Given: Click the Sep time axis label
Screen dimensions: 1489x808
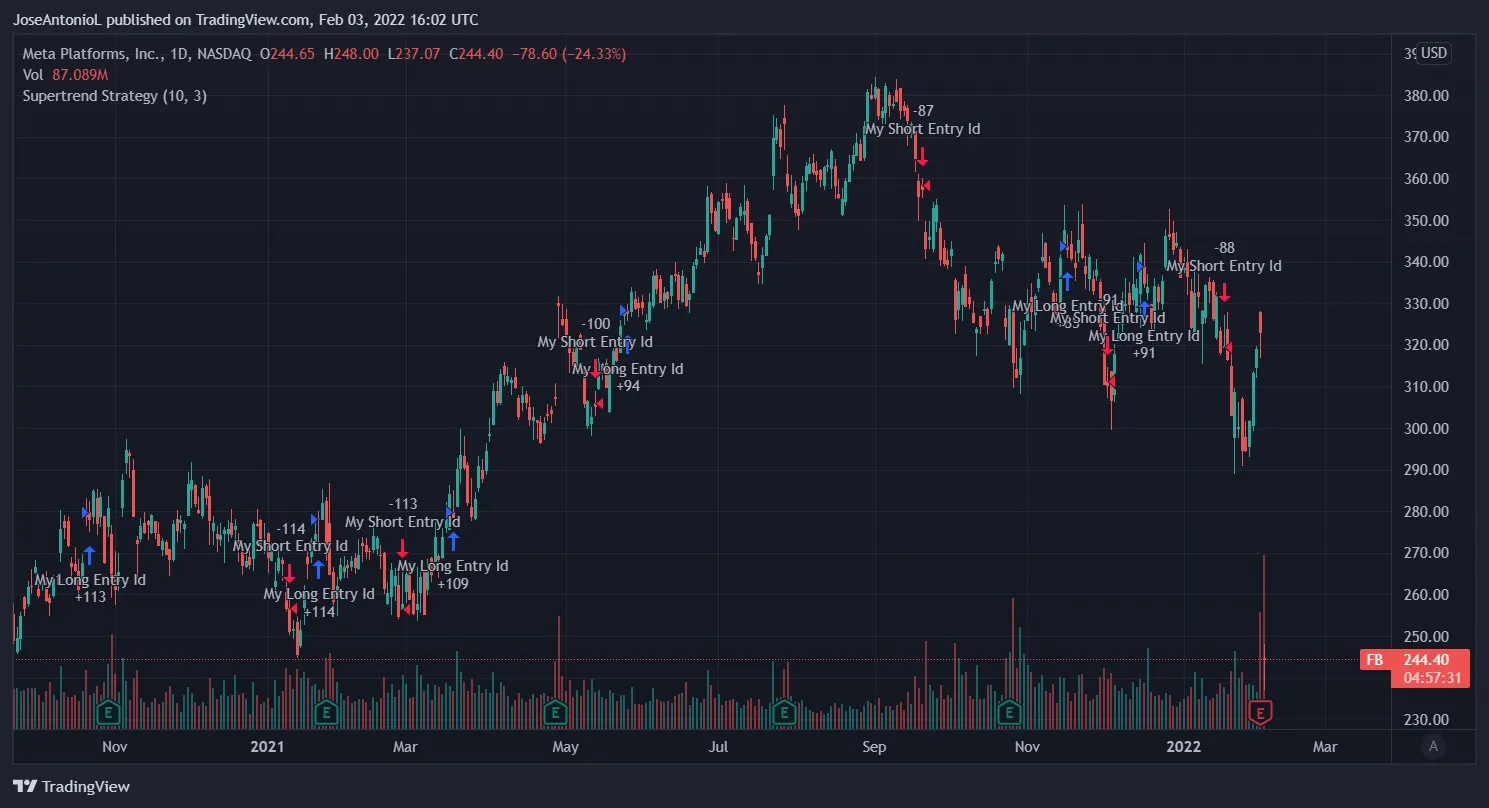Looking at the screenshot, I should 875,746.
